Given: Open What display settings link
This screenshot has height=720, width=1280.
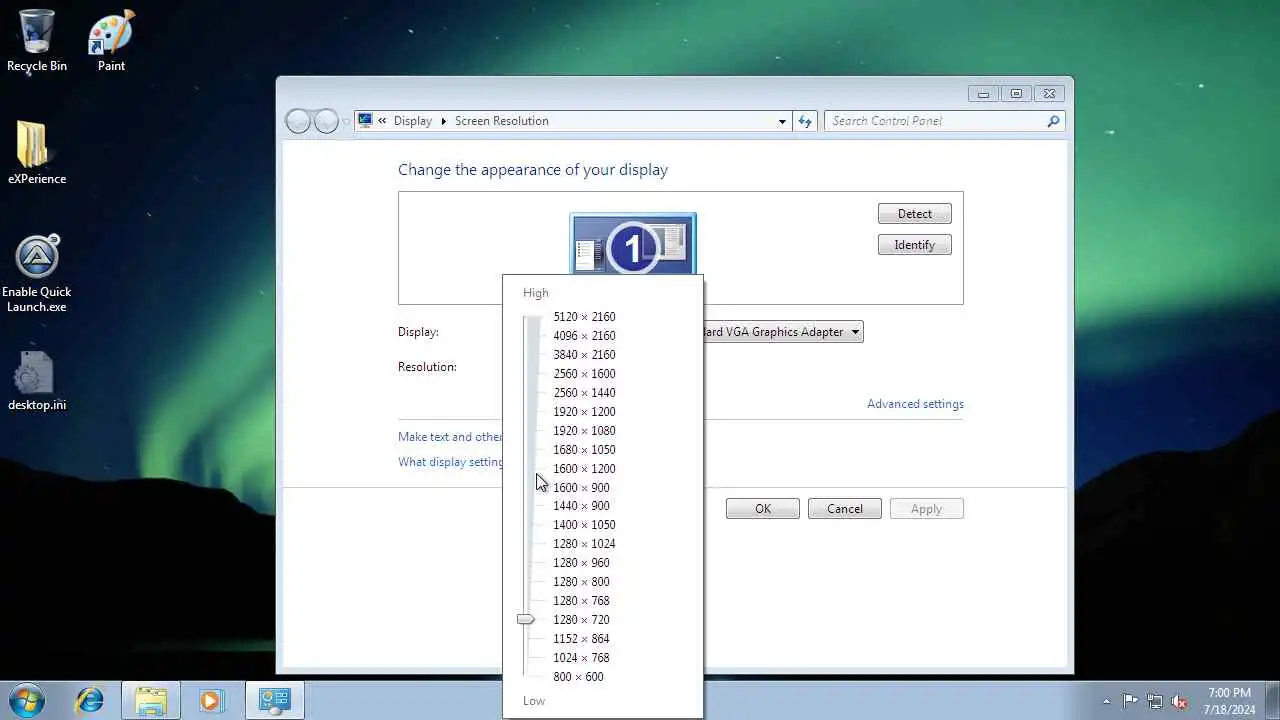Looking at the screenshot, I should click(450, 462).
